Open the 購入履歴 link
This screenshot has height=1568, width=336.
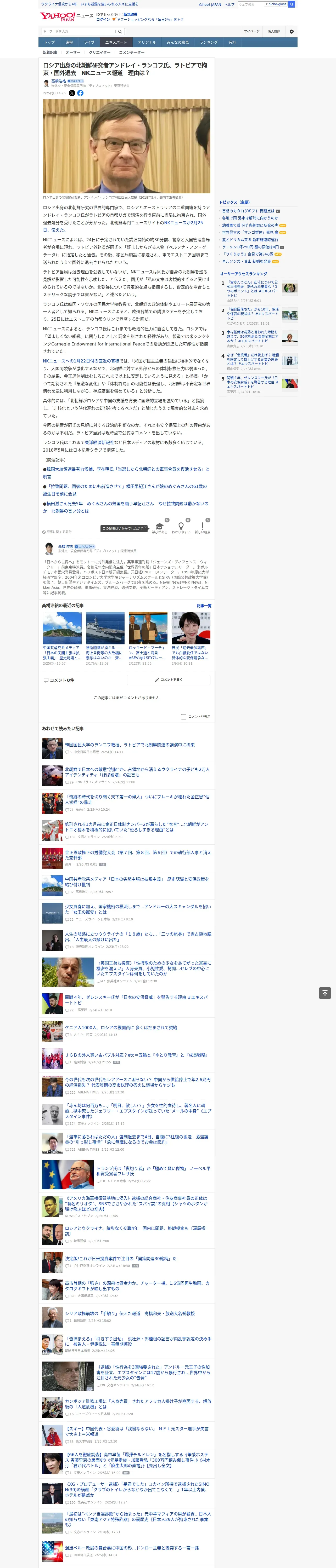pyautogui.click(x=274, y=32)
